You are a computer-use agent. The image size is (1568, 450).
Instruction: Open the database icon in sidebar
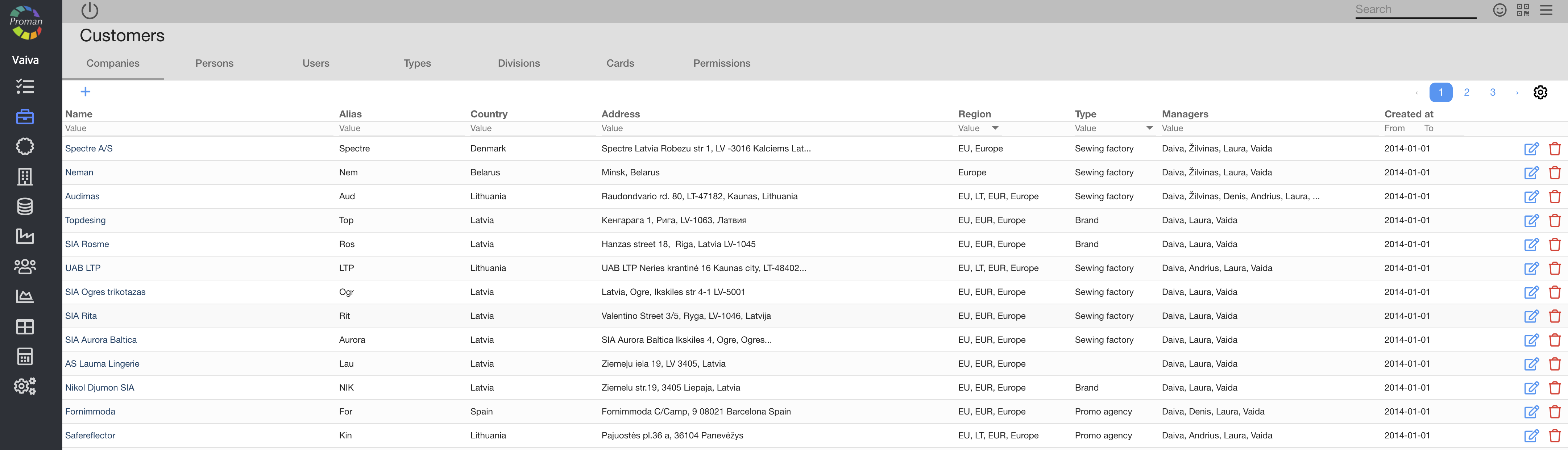(x=25, y=207)
